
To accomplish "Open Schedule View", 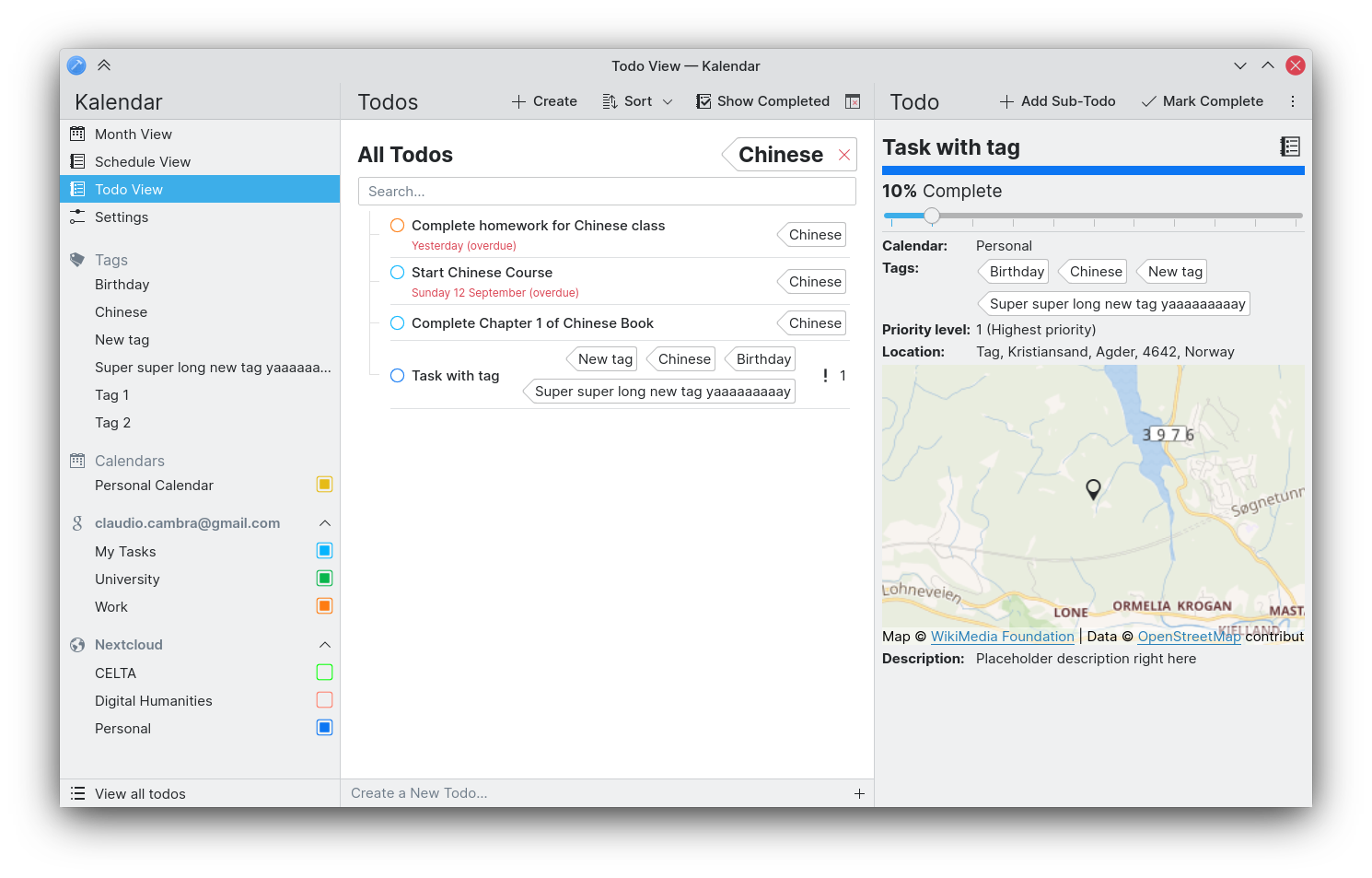I will (x=200, y=161).
